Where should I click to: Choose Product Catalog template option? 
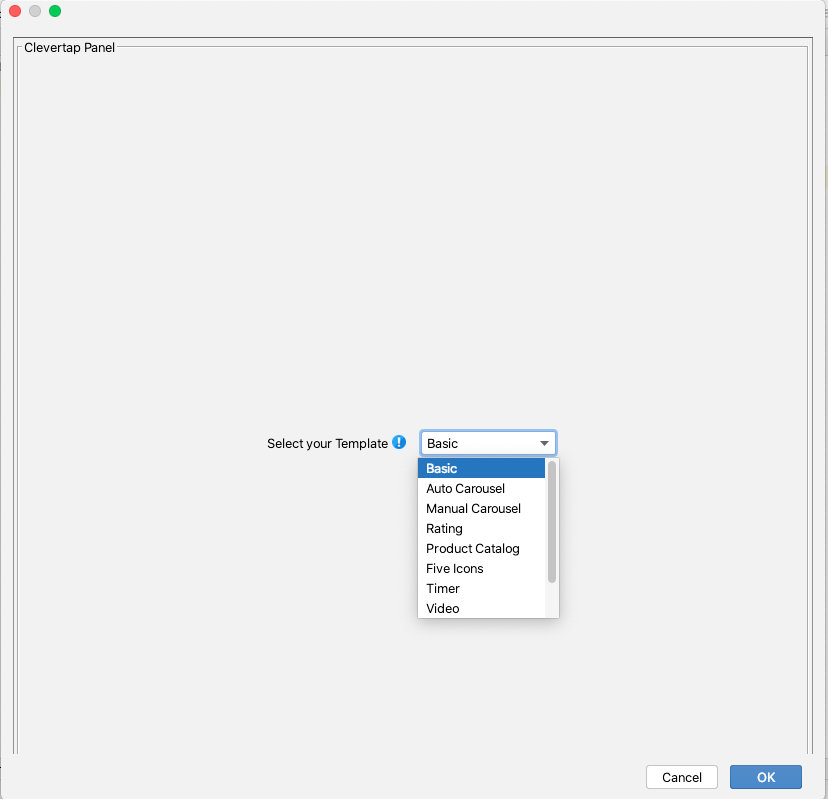(481, 549)
